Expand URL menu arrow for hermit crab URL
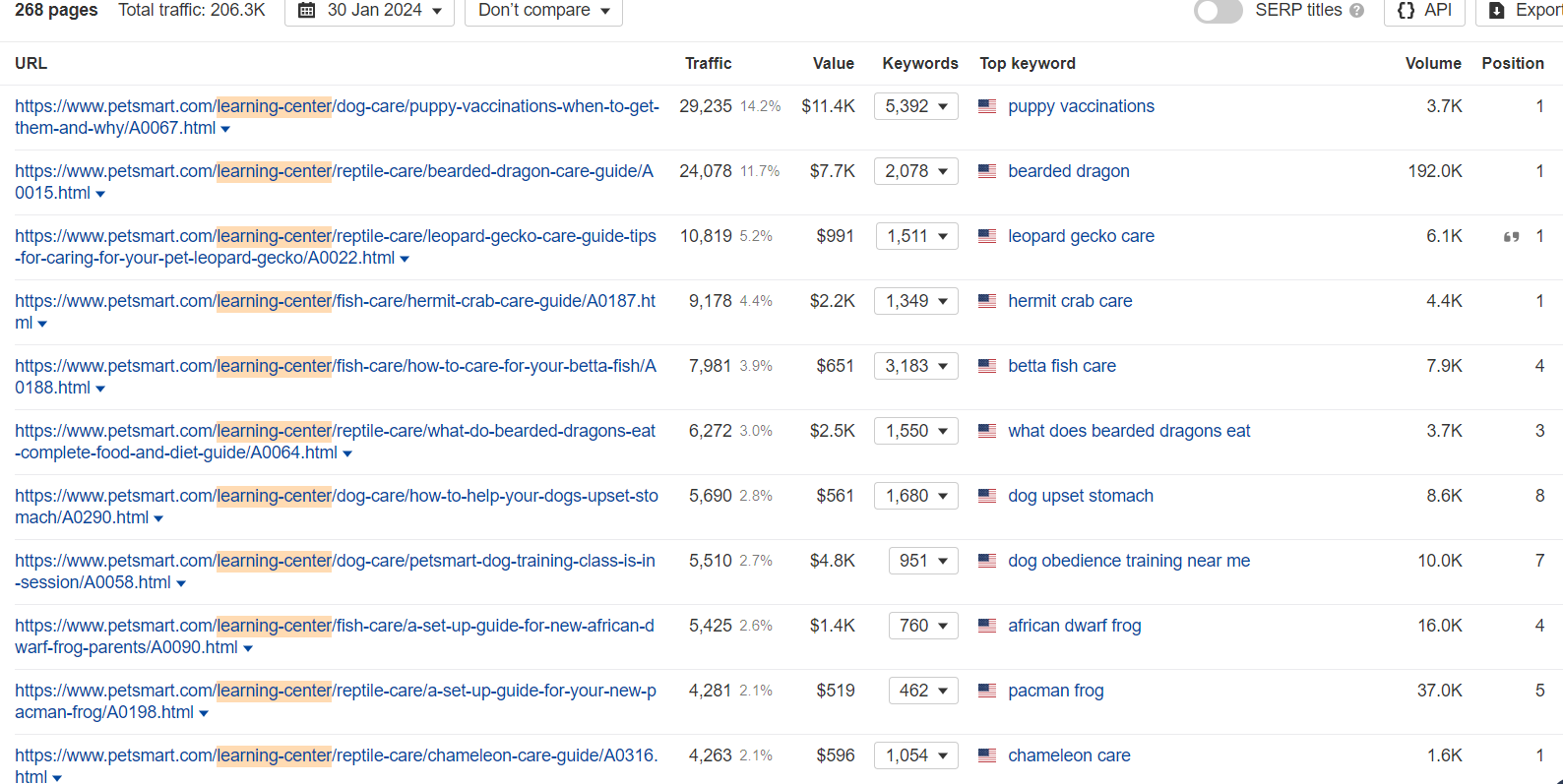The width and height of the screenshot is (1563, 784). pos(42,325)
